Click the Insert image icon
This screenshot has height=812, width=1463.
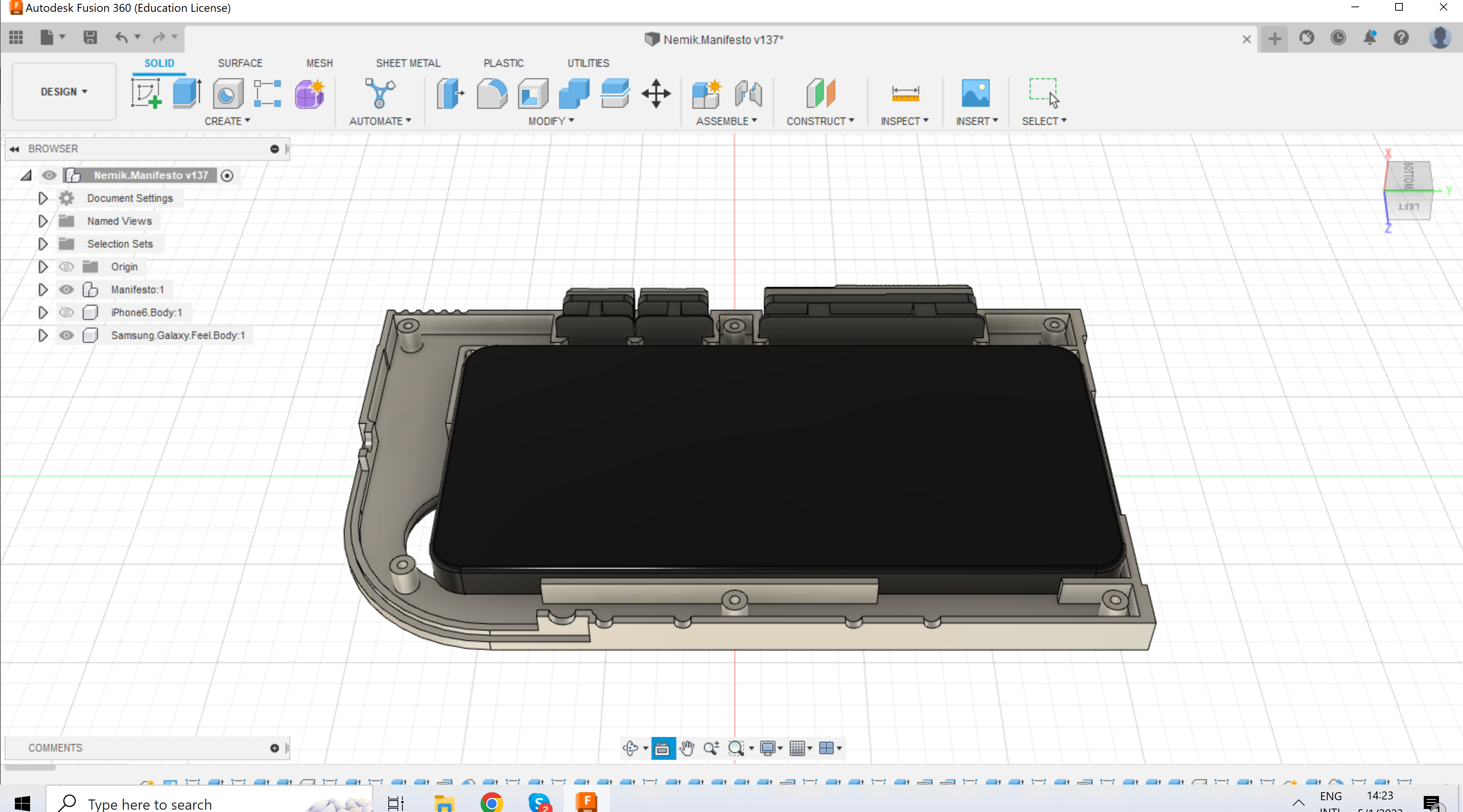pos(976,93)
